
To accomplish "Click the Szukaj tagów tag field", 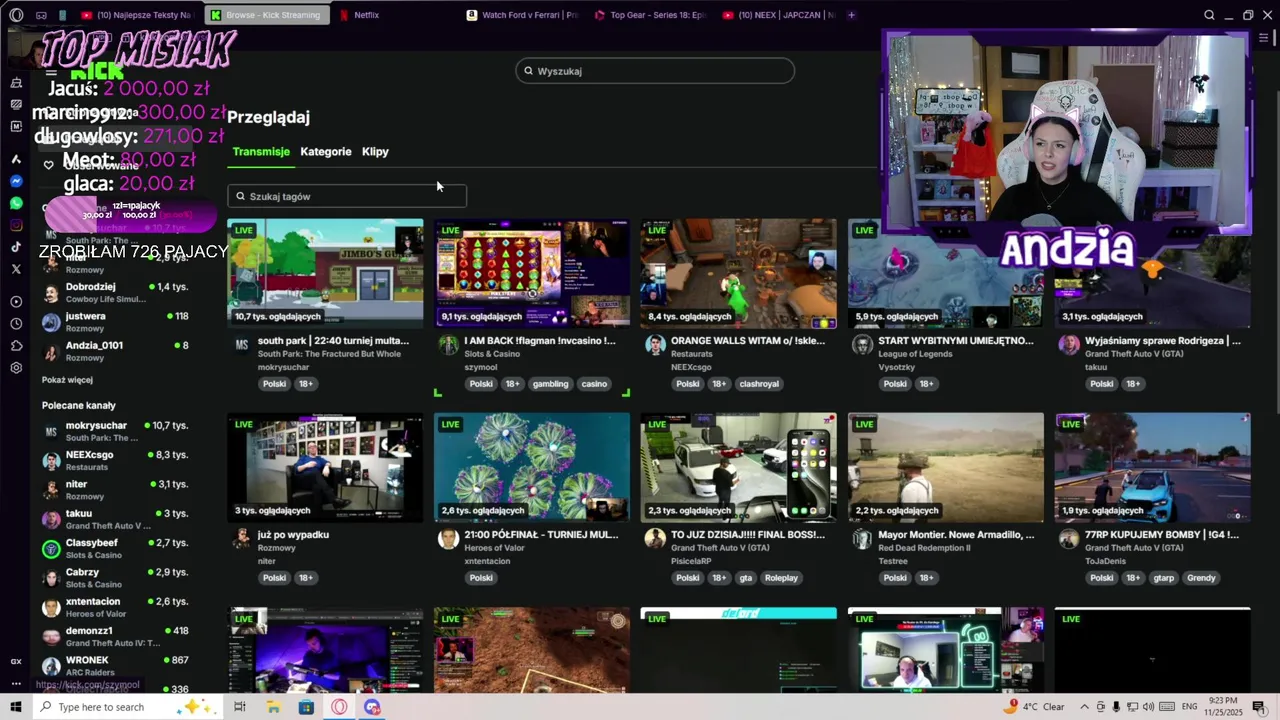I will (x=347, y=196).
